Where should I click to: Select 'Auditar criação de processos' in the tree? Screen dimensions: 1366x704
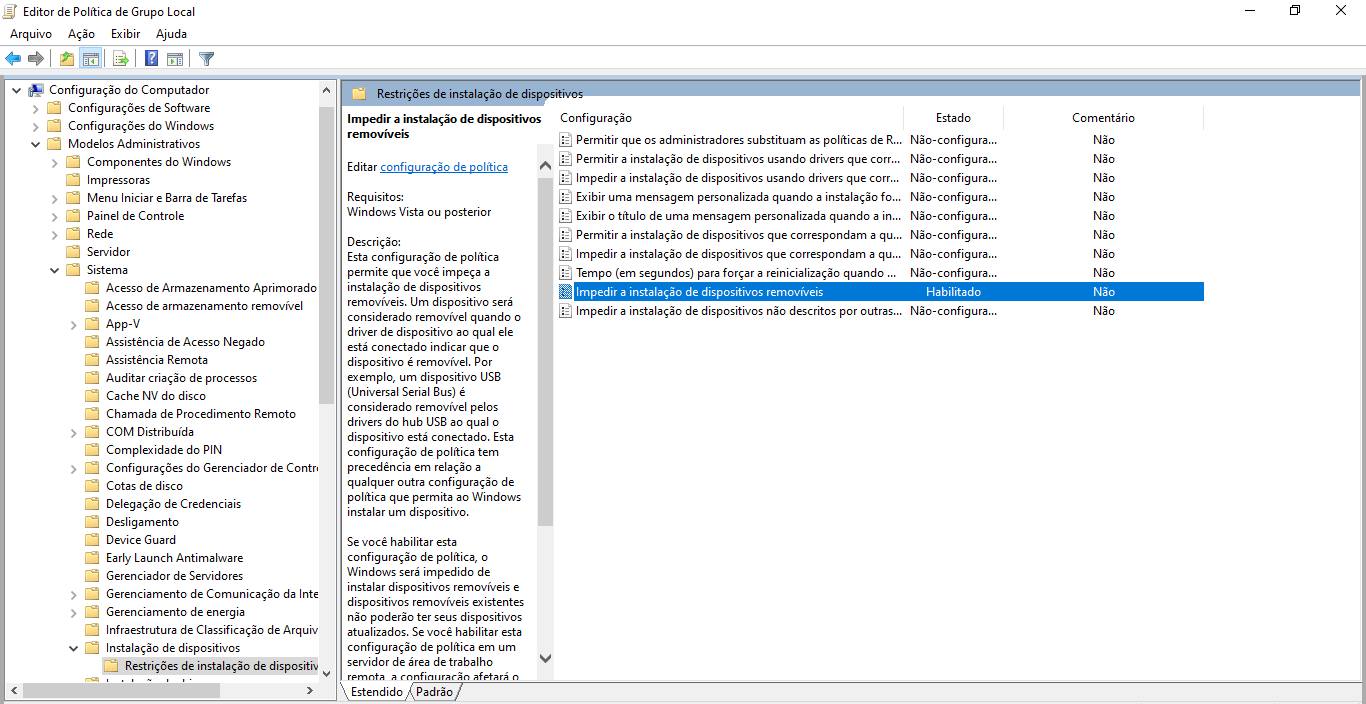181,378
